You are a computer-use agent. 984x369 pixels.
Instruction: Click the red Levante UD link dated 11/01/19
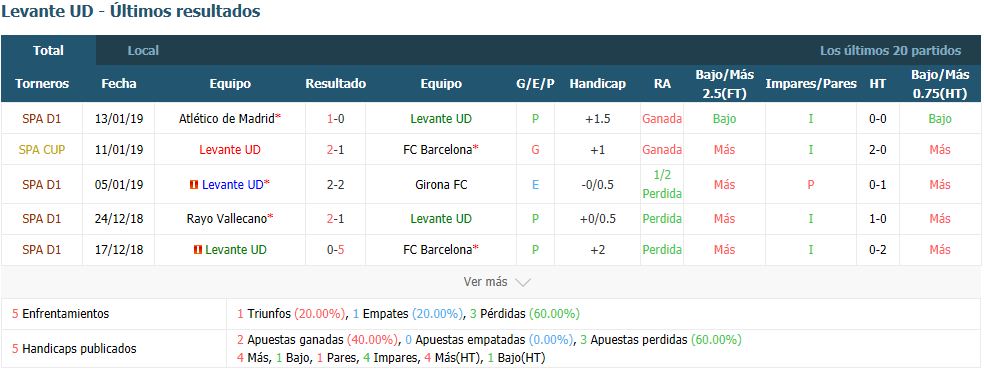(x=230, y=149)
